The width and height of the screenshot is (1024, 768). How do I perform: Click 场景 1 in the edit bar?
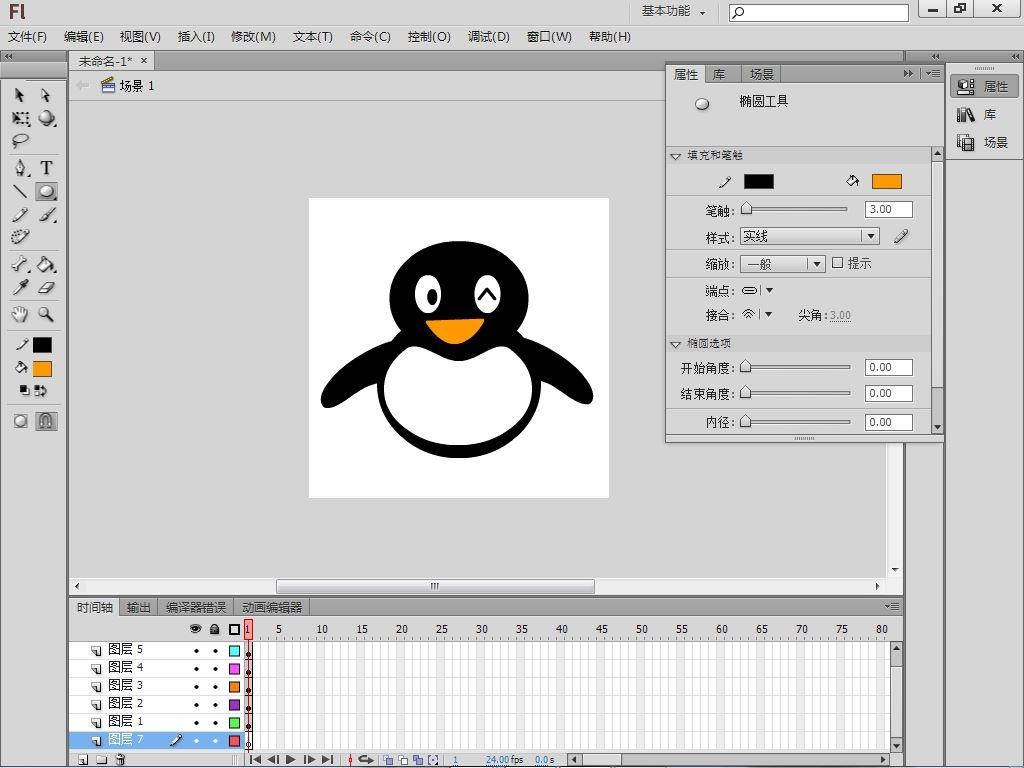pyautogui.click(x=129, y=86)
